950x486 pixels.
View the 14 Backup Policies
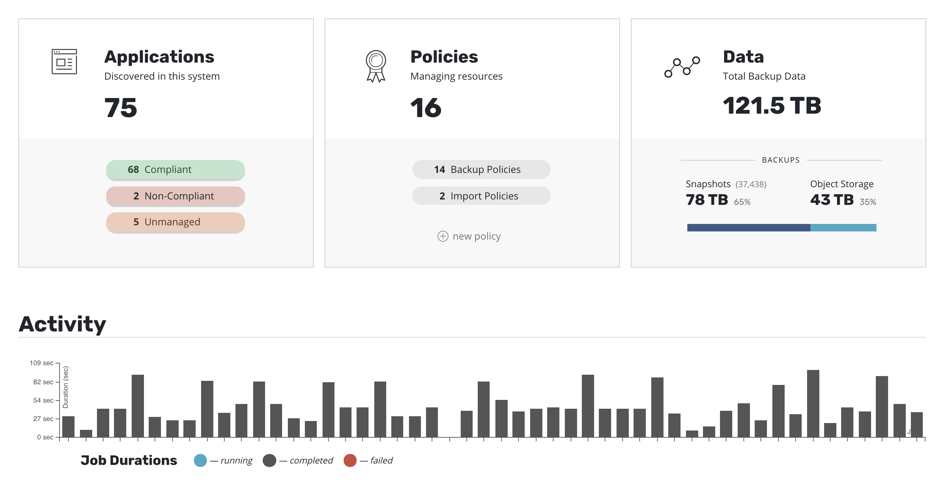point(481,170)
